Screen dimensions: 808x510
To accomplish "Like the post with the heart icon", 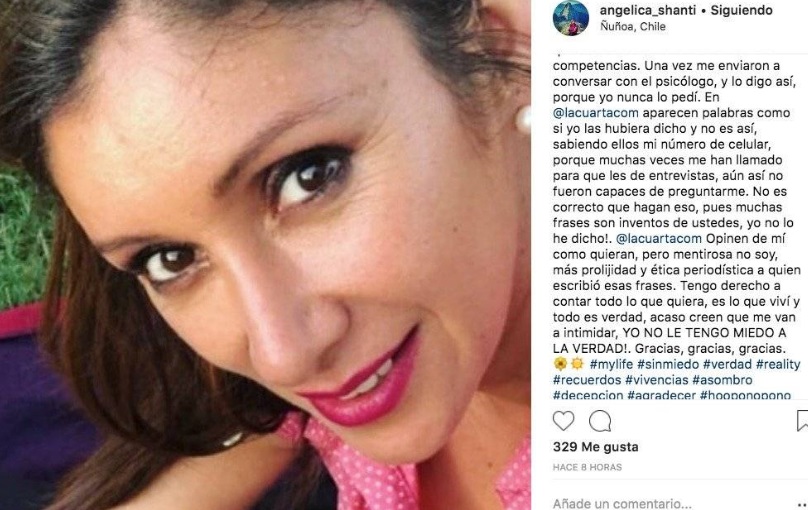I will coord(563,421).
